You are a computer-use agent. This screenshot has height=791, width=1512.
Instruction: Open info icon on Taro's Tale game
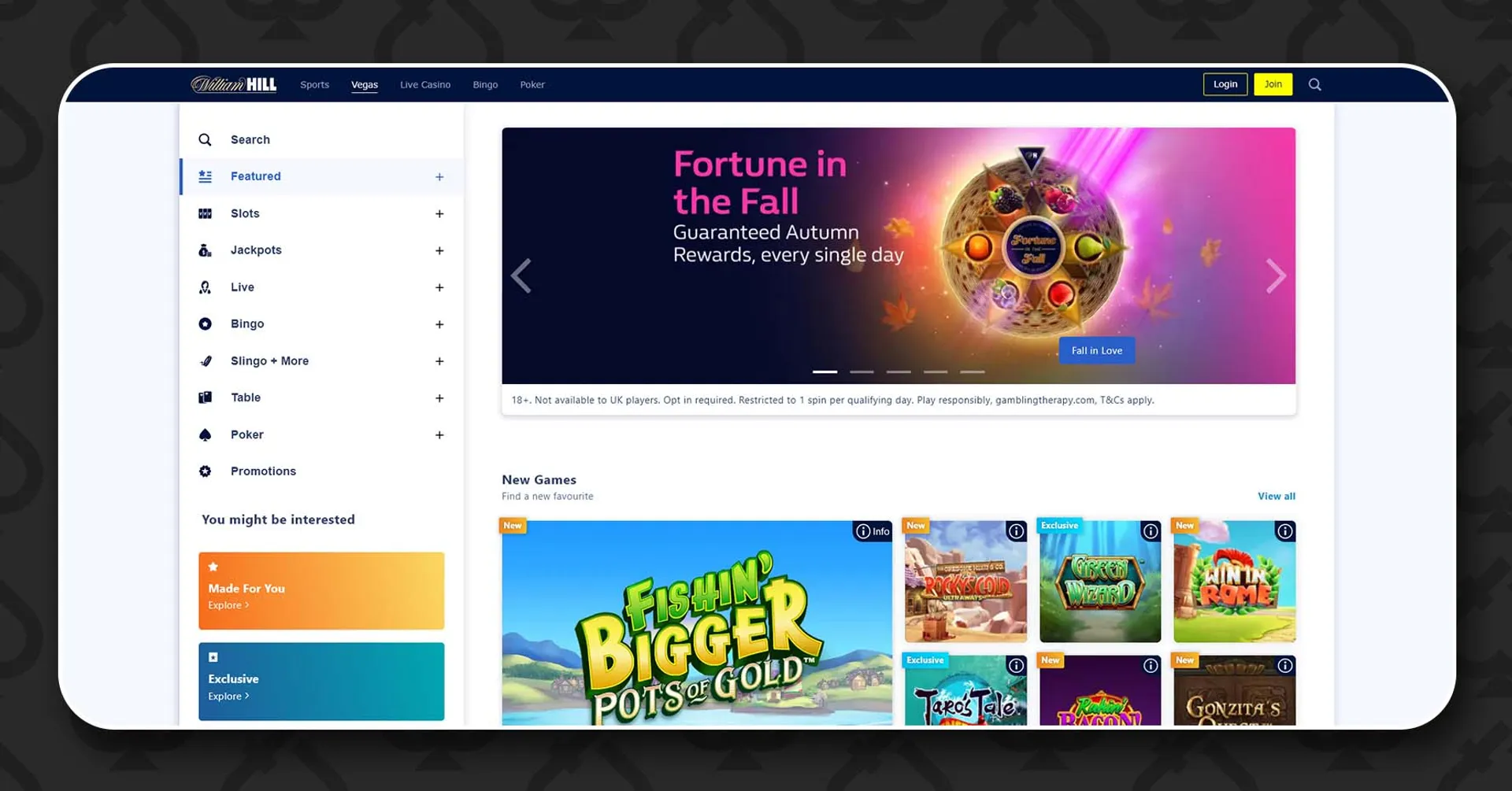(1017, 666)
